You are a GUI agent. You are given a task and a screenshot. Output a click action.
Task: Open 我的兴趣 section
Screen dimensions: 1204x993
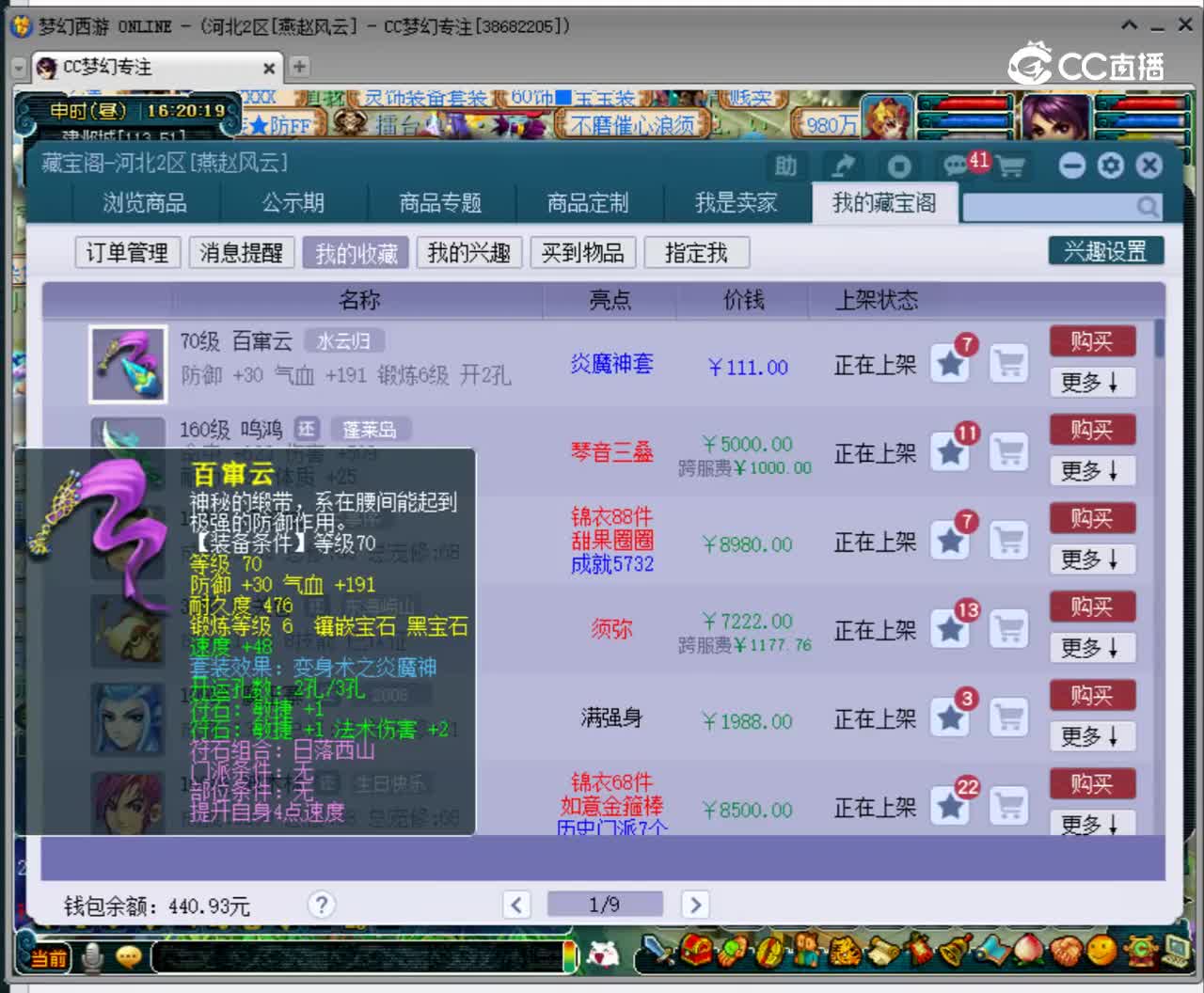click(x=468, y=252)
